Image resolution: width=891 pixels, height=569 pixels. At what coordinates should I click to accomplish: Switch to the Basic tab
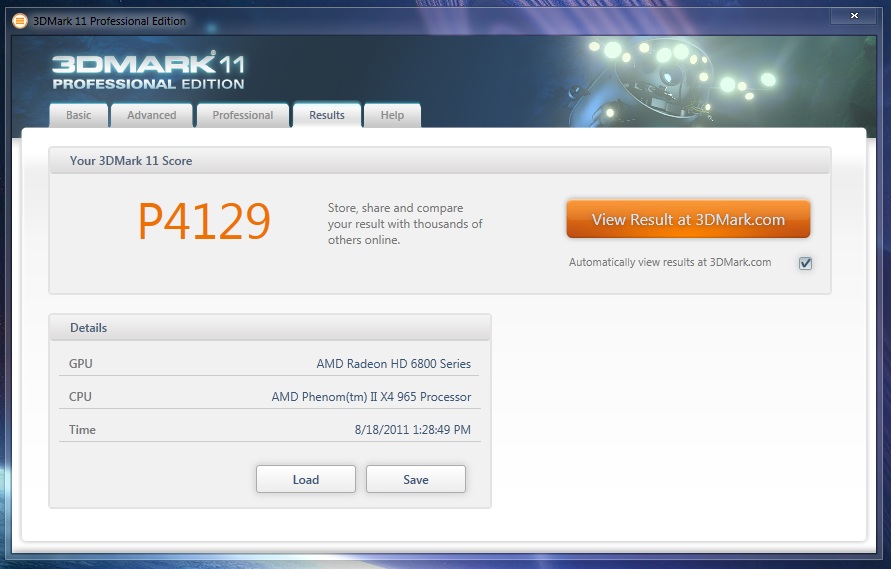coord(79,115)
